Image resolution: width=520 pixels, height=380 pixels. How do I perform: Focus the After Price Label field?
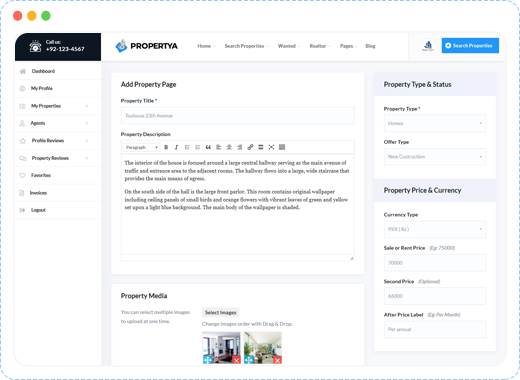[435, 329]
